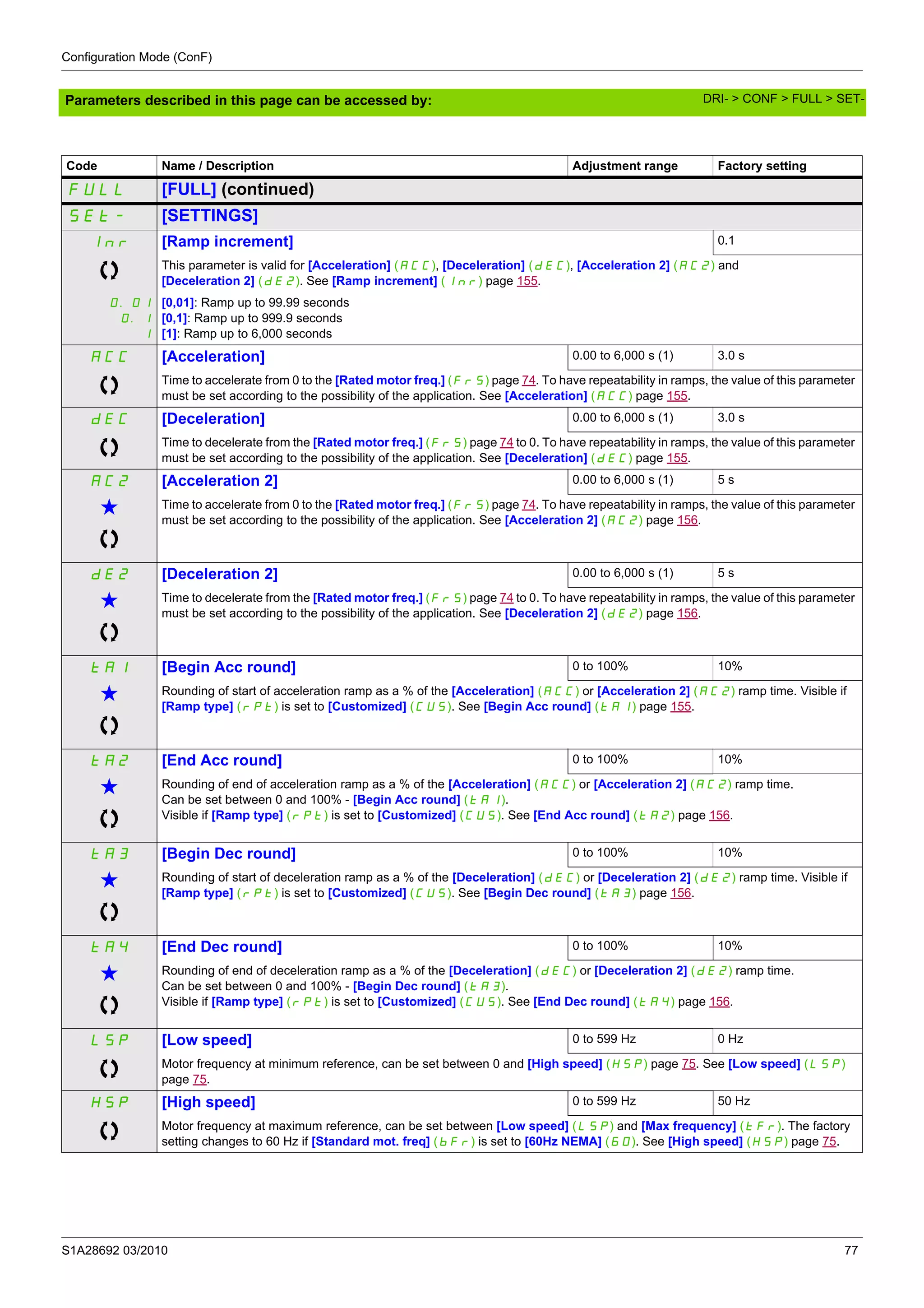
Task: Open page 155 link in Ramp increment description
Action: 527,282
